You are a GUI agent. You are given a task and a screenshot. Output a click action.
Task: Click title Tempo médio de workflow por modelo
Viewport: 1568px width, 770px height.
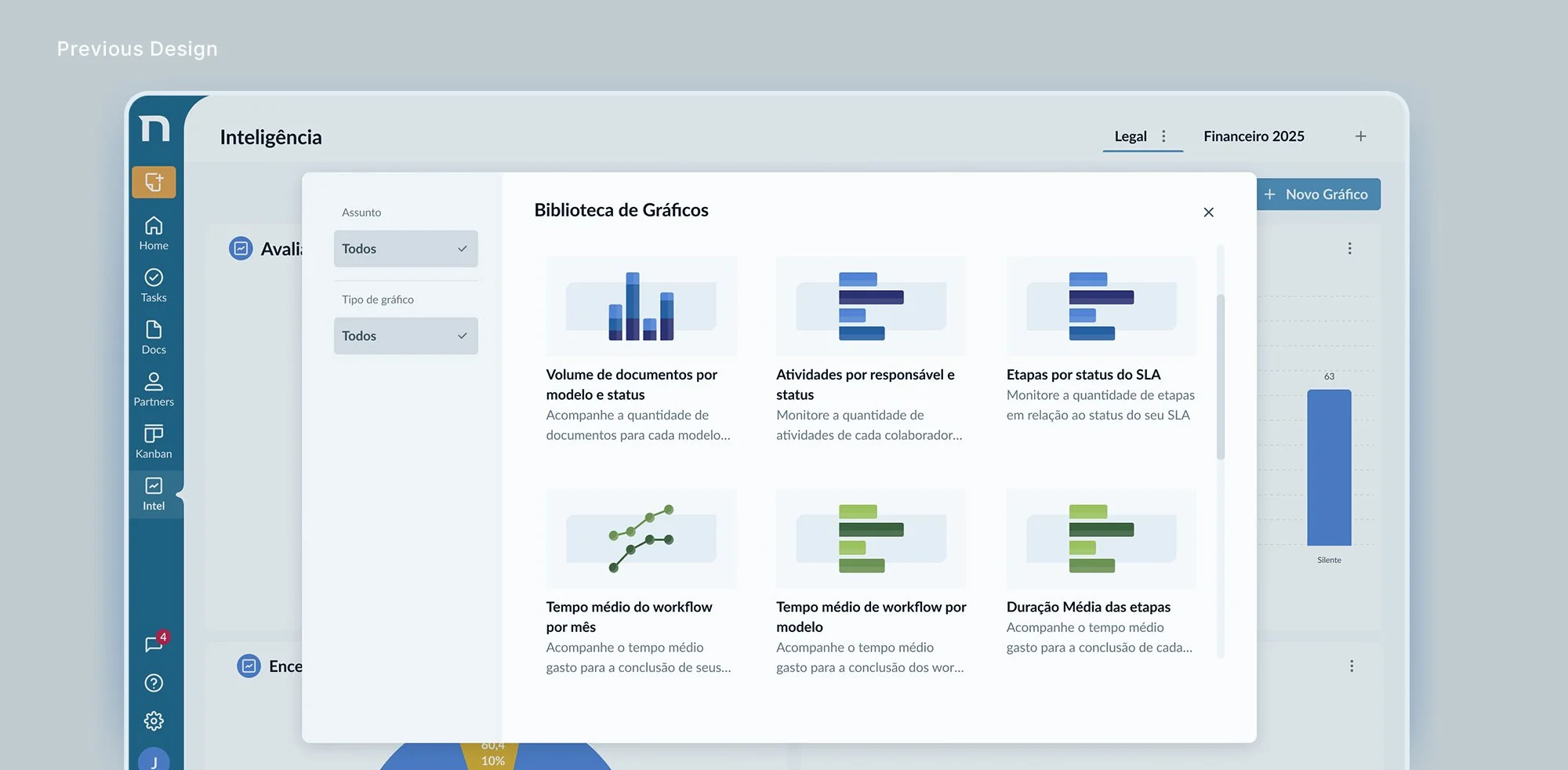click(x=871, y=617)
